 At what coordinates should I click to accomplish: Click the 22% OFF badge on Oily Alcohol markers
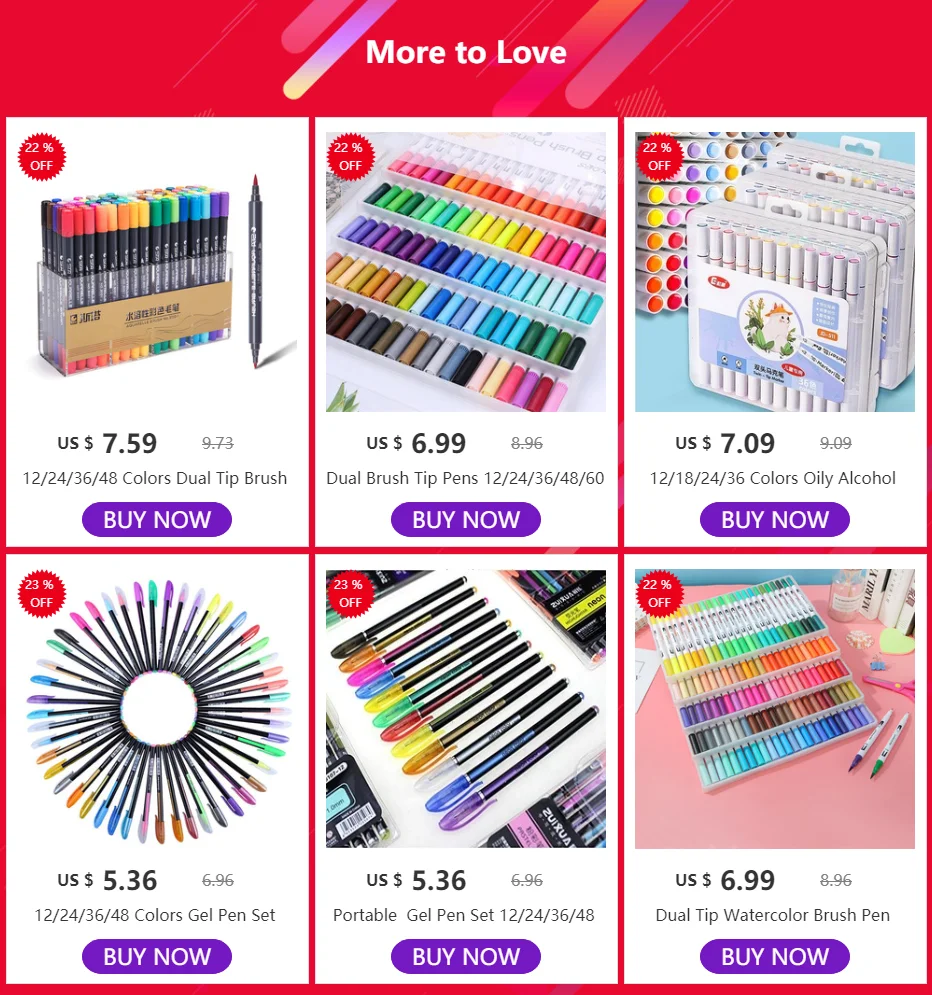(x=658, y=157)
